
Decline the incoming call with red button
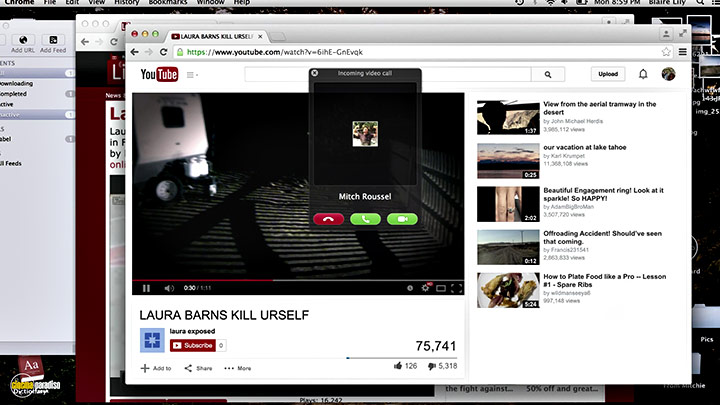point(328,219)
